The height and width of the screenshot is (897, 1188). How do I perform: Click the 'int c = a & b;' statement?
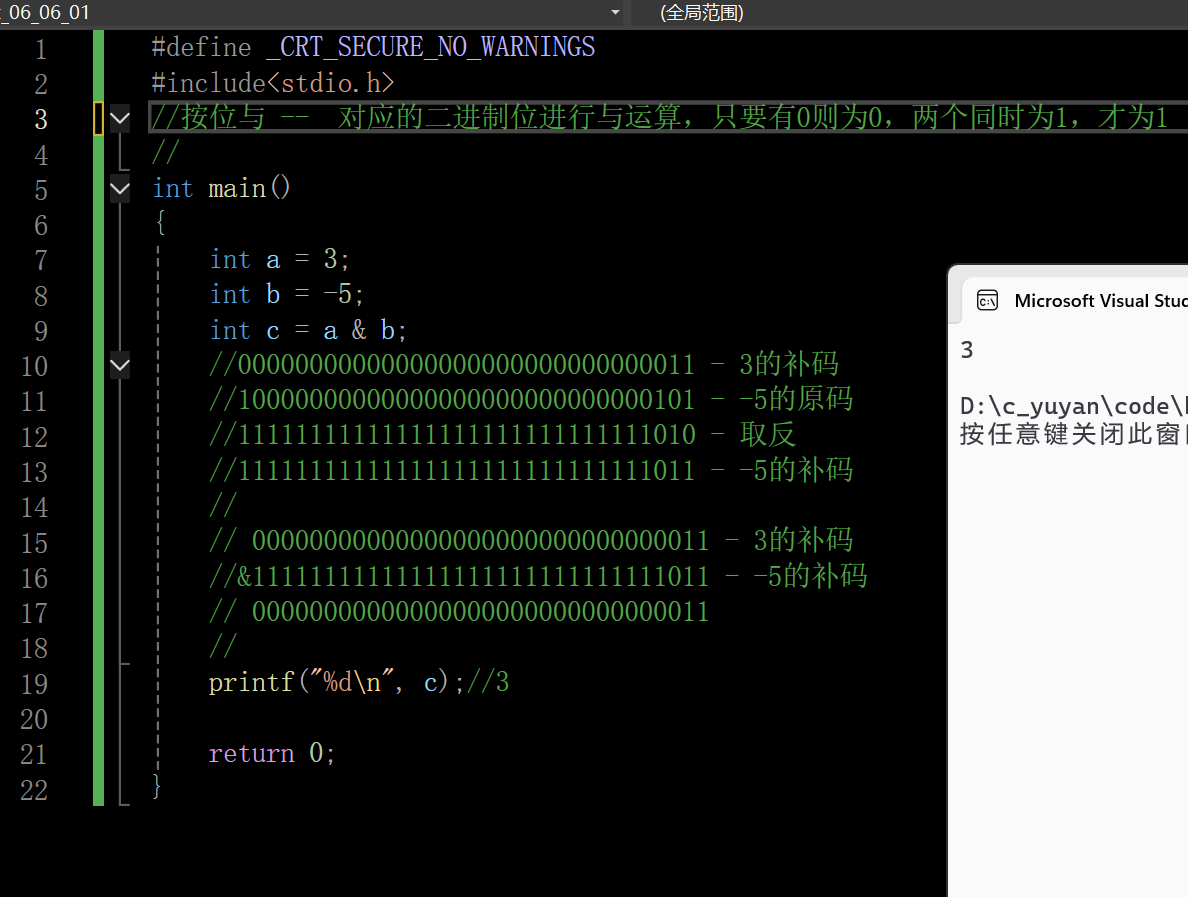(308, 330)
